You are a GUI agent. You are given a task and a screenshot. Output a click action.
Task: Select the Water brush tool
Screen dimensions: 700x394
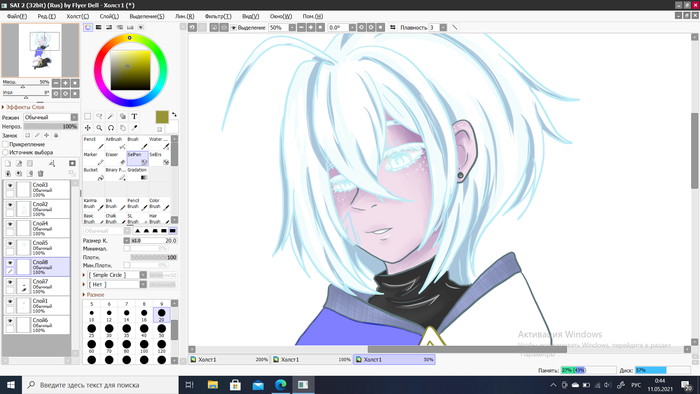159,143
